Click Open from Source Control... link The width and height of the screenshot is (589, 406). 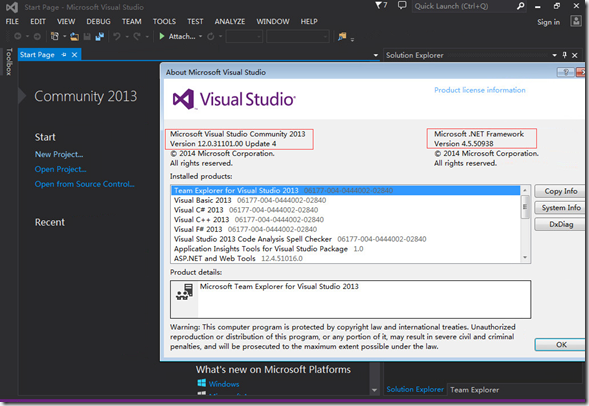click(85, 184)
